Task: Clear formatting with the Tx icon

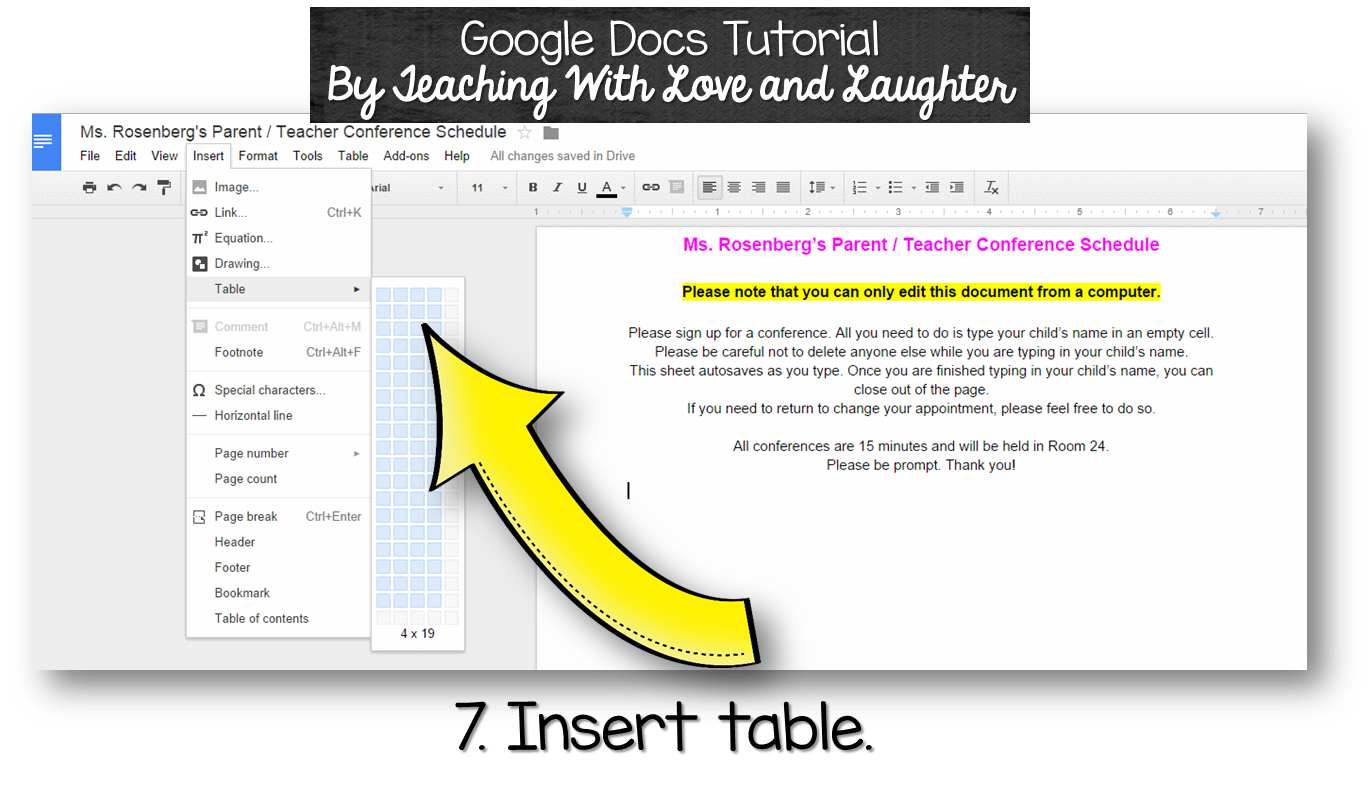Action: tap(992, 187)
